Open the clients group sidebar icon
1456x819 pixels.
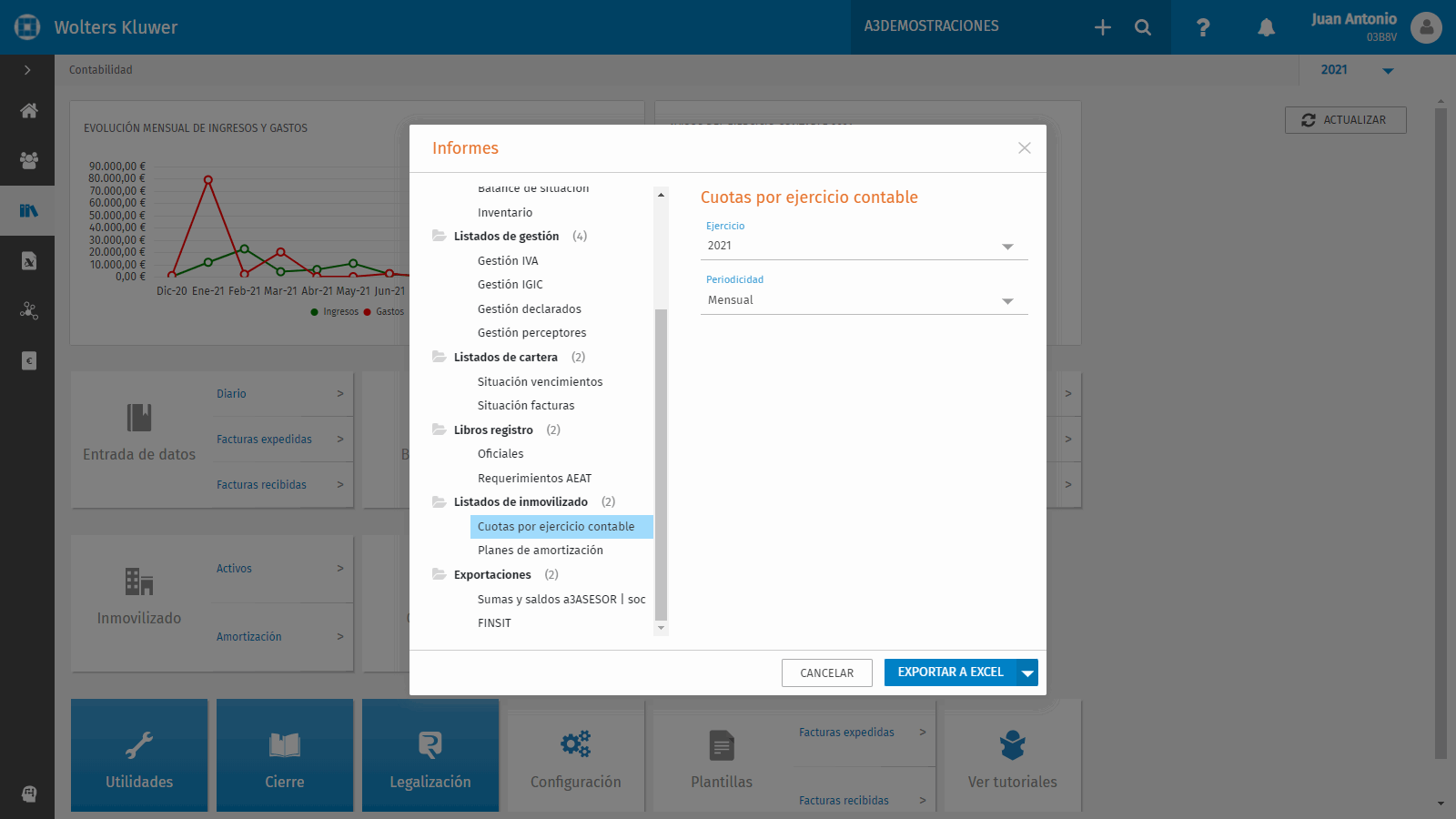[x=29, y=160]
